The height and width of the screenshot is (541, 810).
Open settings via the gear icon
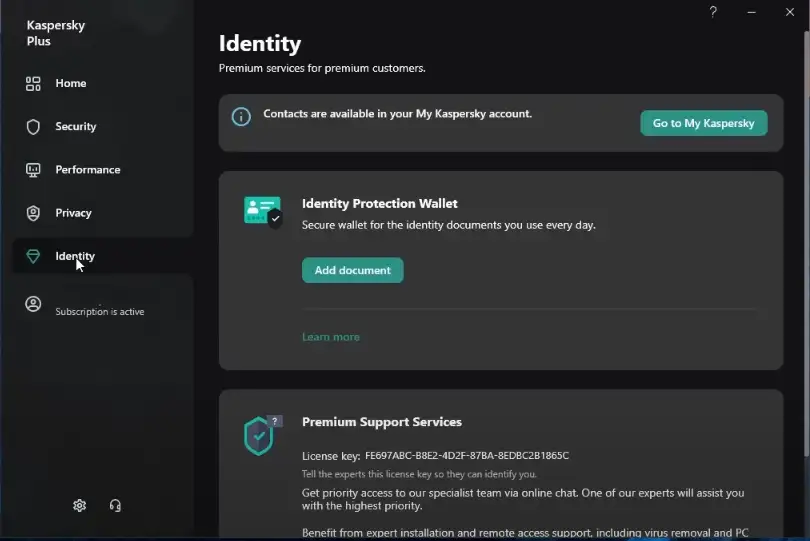click(80, 506)
